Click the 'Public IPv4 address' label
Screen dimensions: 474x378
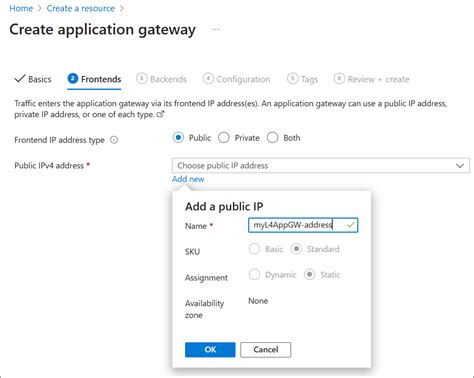[x=49, y=166]
